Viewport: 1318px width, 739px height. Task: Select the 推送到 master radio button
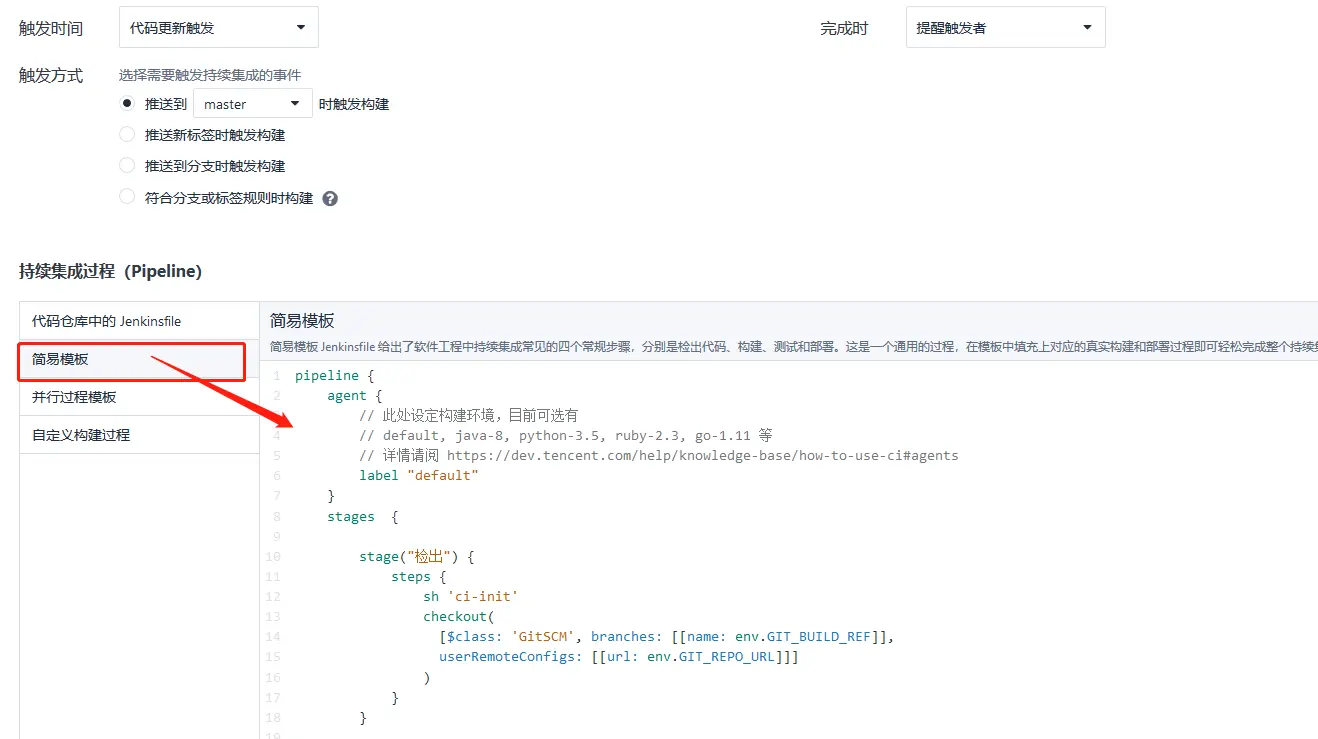click(127, 104)
